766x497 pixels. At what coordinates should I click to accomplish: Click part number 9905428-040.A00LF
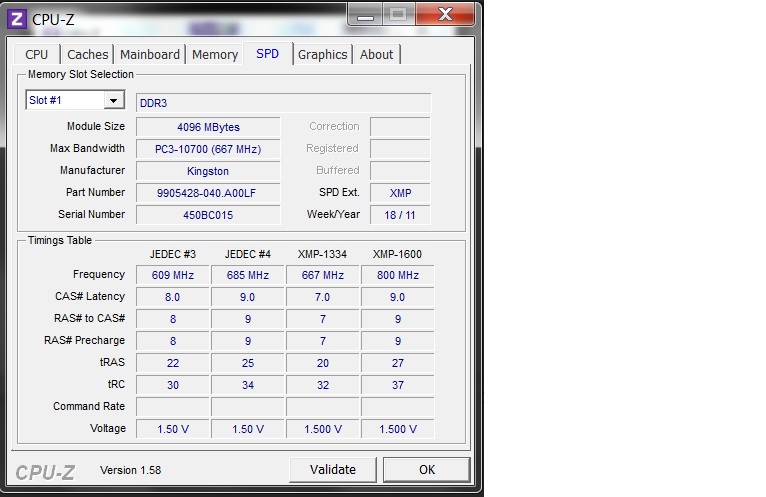[x=208, y=193]
